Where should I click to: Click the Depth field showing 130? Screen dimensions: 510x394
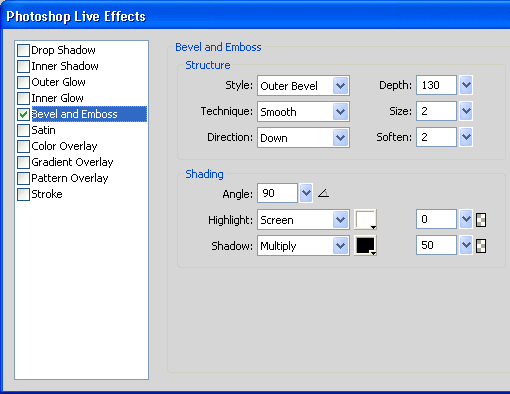(436, 85)
